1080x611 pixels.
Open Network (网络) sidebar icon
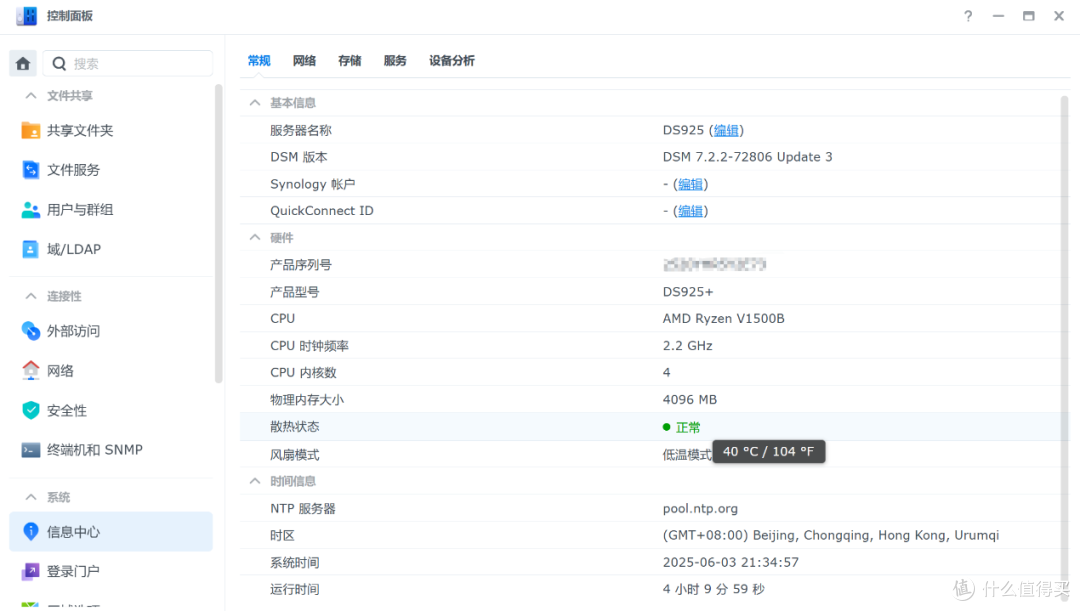coord(30,371)
